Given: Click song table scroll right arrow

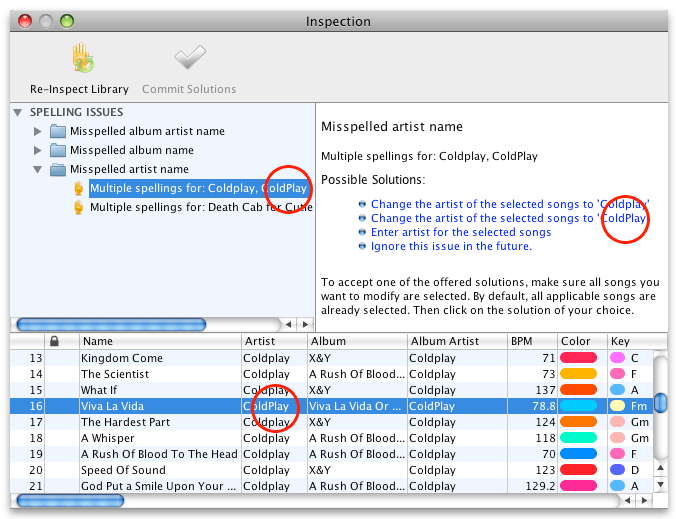Looking at the screenshot, I should [x=645, y=501].
